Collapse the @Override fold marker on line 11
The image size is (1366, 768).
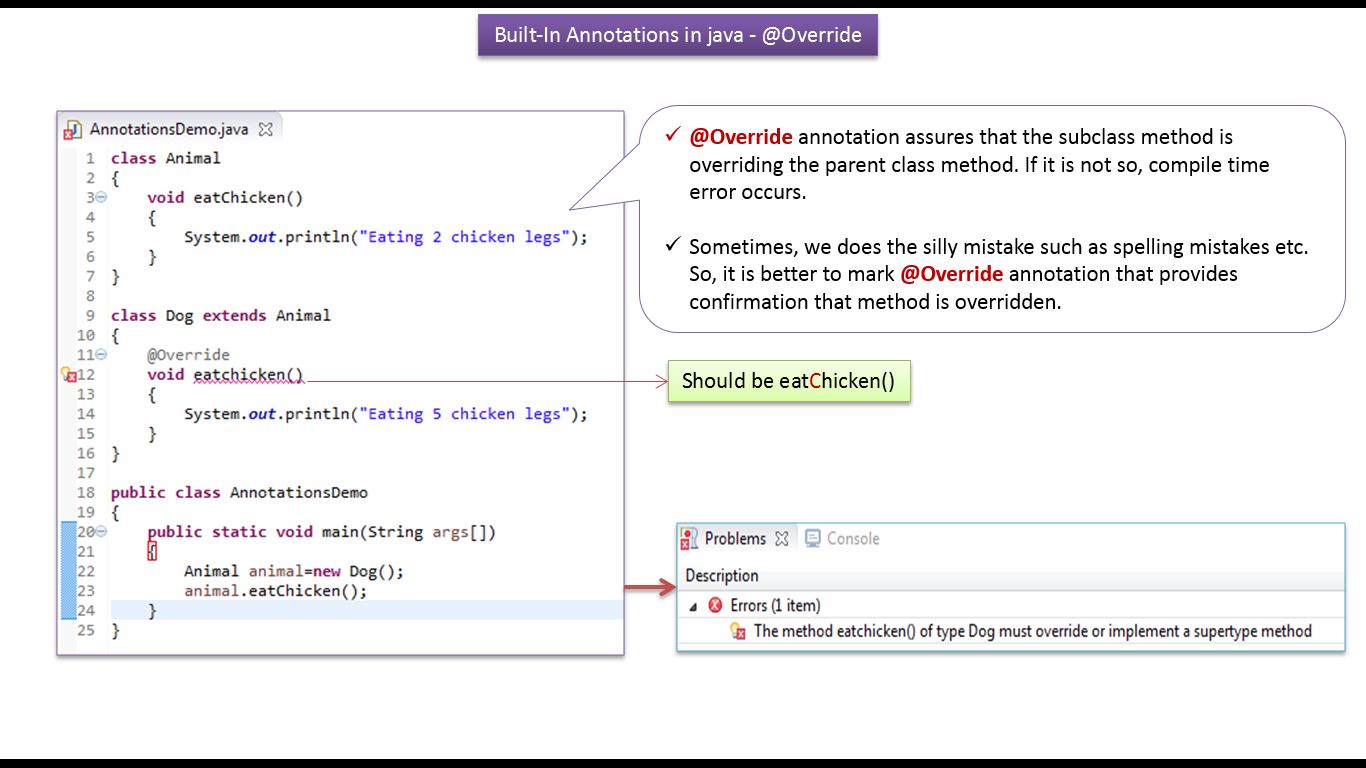tap(102, 355)
